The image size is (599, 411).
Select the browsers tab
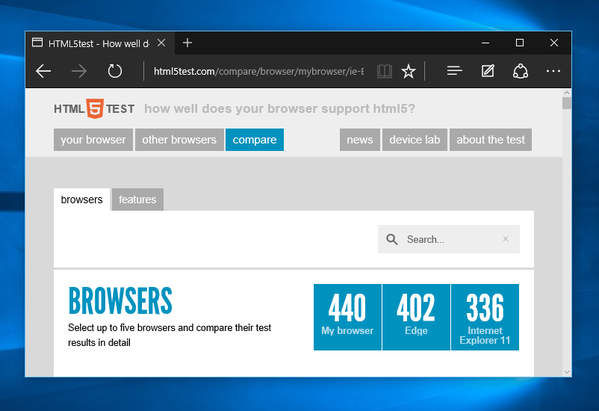82,199
